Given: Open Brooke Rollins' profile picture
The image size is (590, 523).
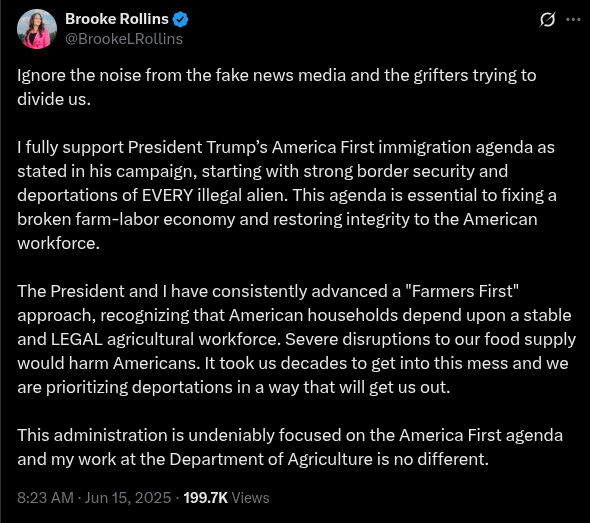Looking at the screenshot, I should tap(37, 29).
